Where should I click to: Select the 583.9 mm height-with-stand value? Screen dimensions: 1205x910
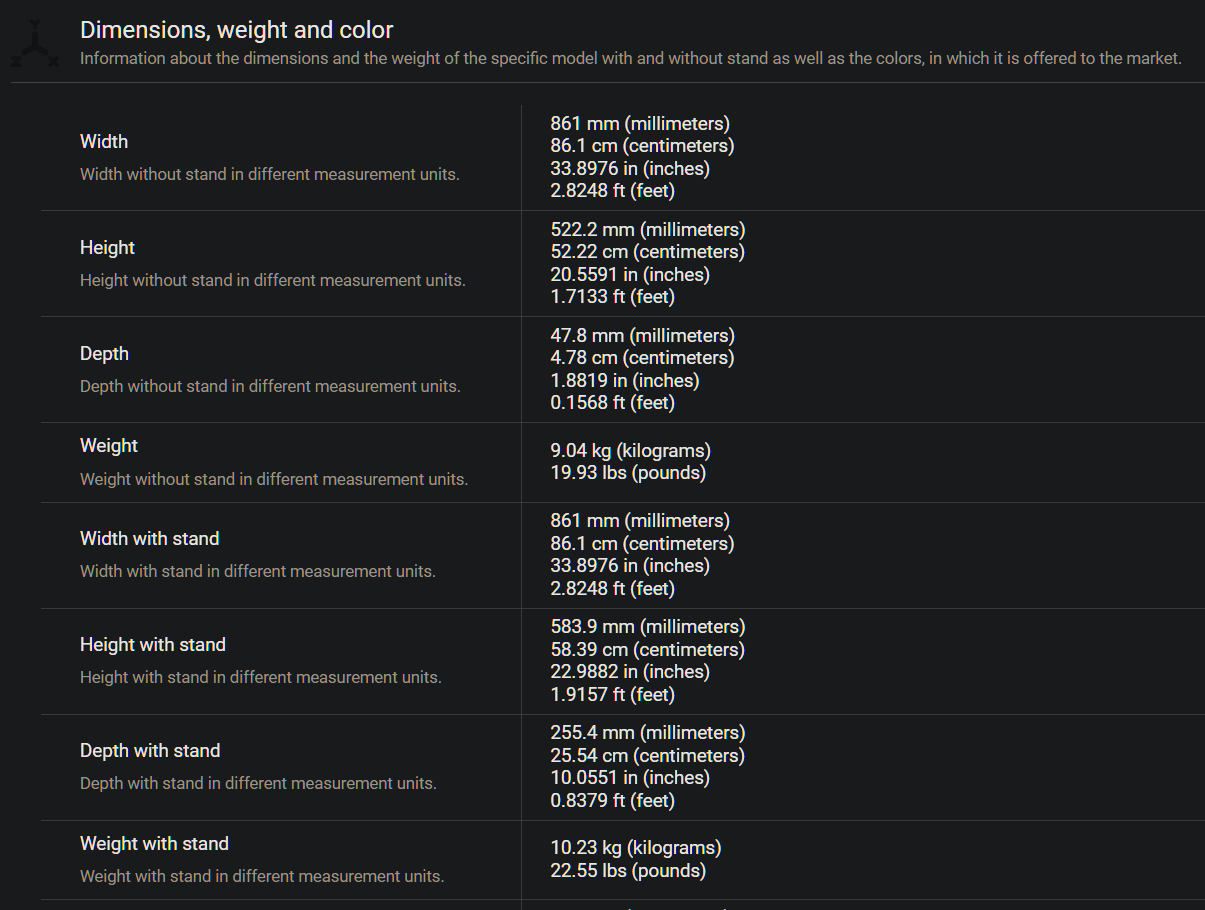(x=648, y=627)
